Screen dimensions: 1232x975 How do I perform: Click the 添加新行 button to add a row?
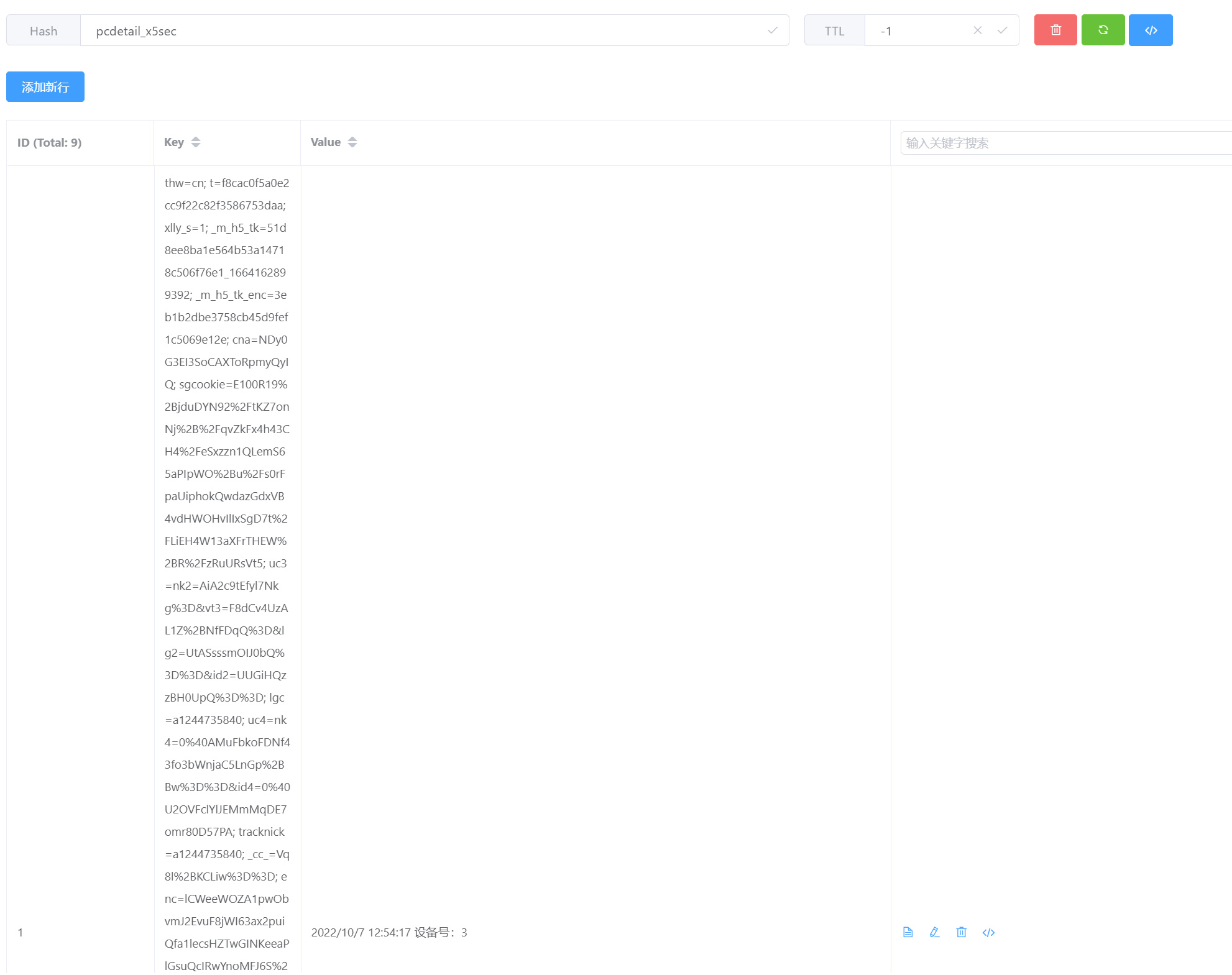point(45,86)
